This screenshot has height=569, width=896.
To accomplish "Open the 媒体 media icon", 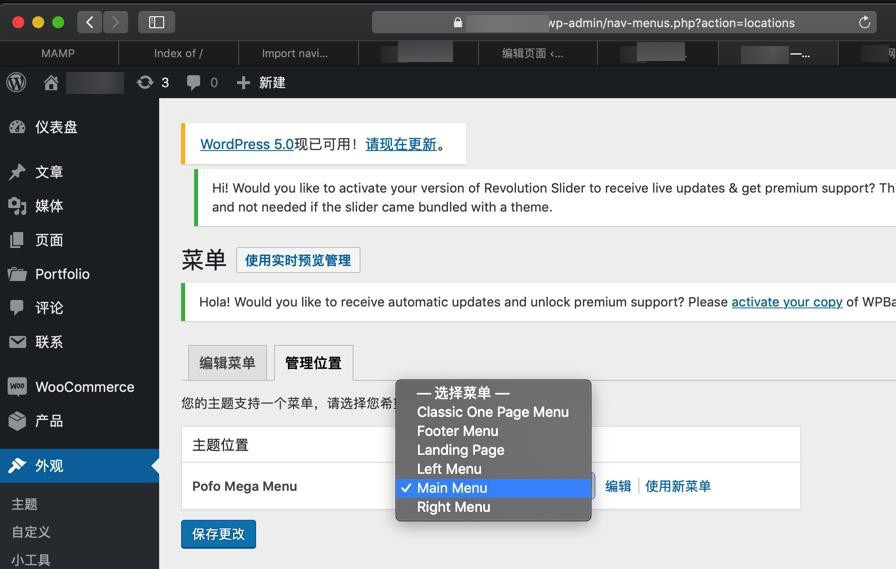I will coord(17,206).
